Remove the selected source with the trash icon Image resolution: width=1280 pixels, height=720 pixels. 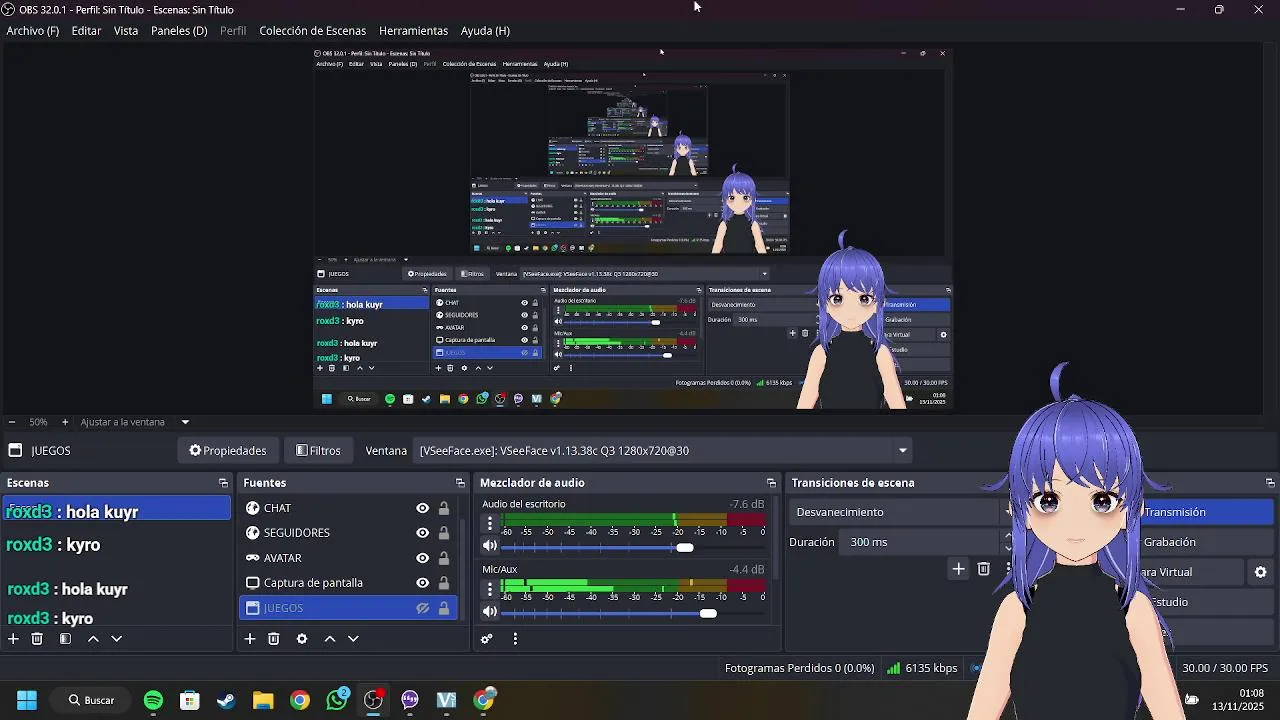(273, 639)
